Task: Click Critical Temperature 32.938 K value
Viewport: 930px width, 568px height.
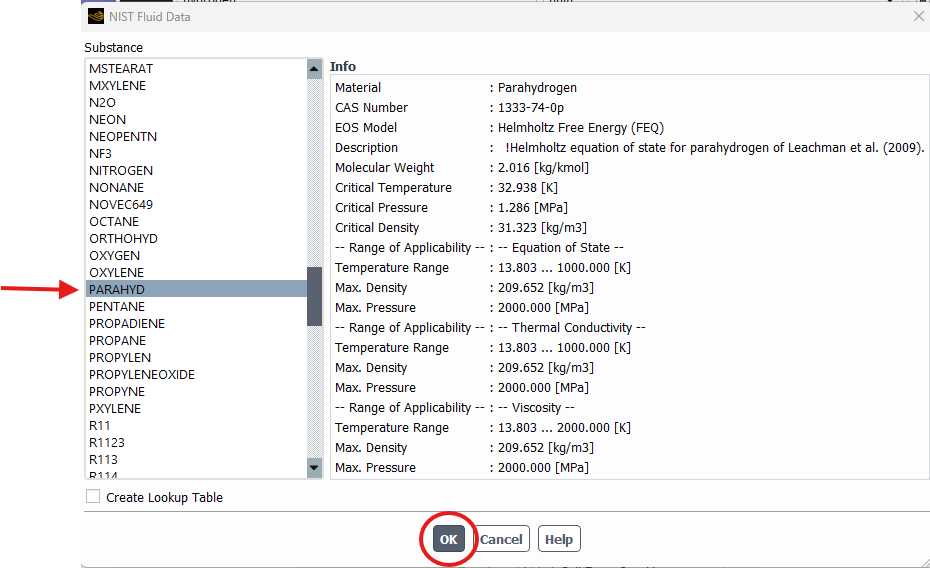Action: coord(527,188)
